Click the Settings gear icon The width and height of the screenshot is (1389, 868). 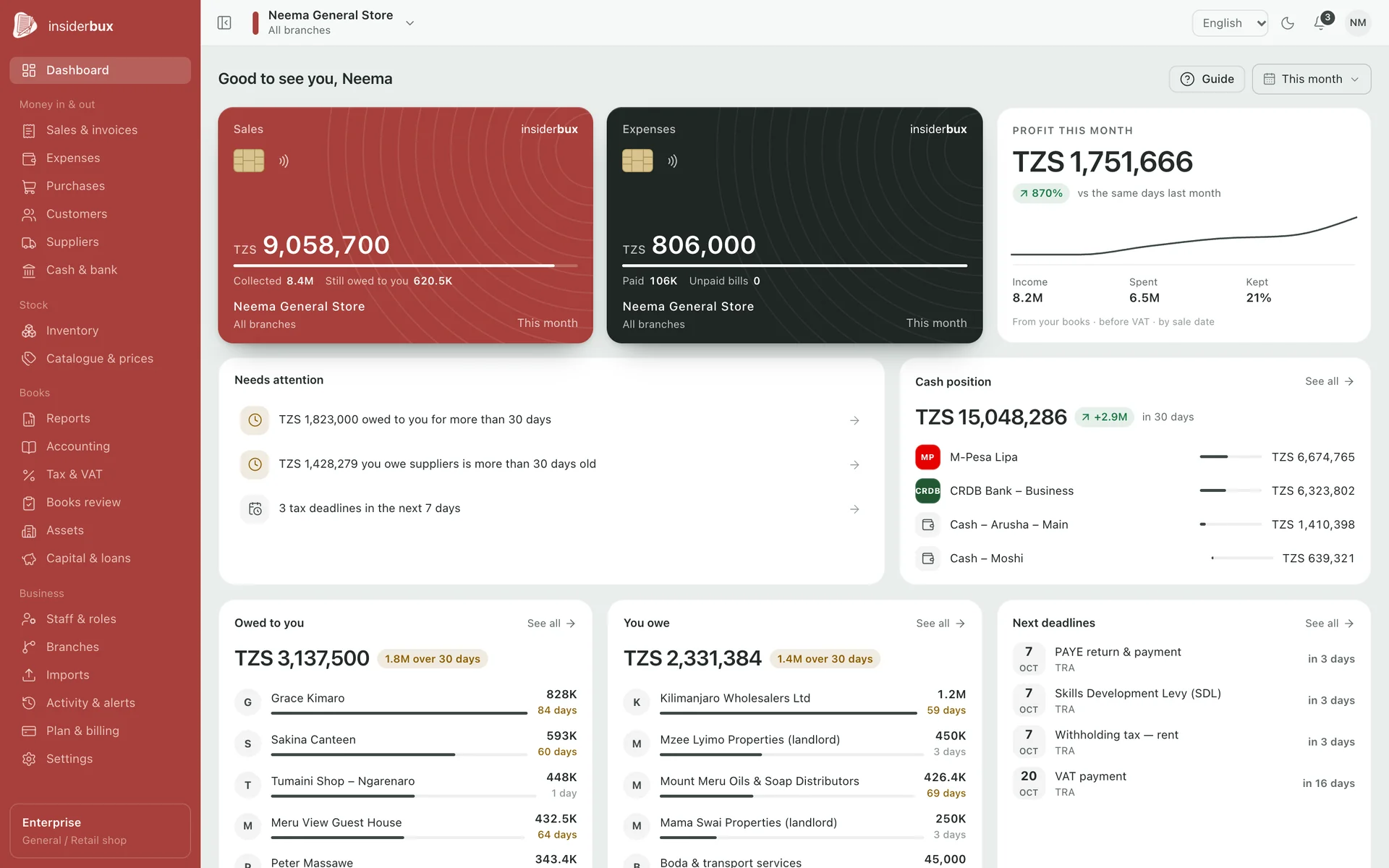[29, 759]
